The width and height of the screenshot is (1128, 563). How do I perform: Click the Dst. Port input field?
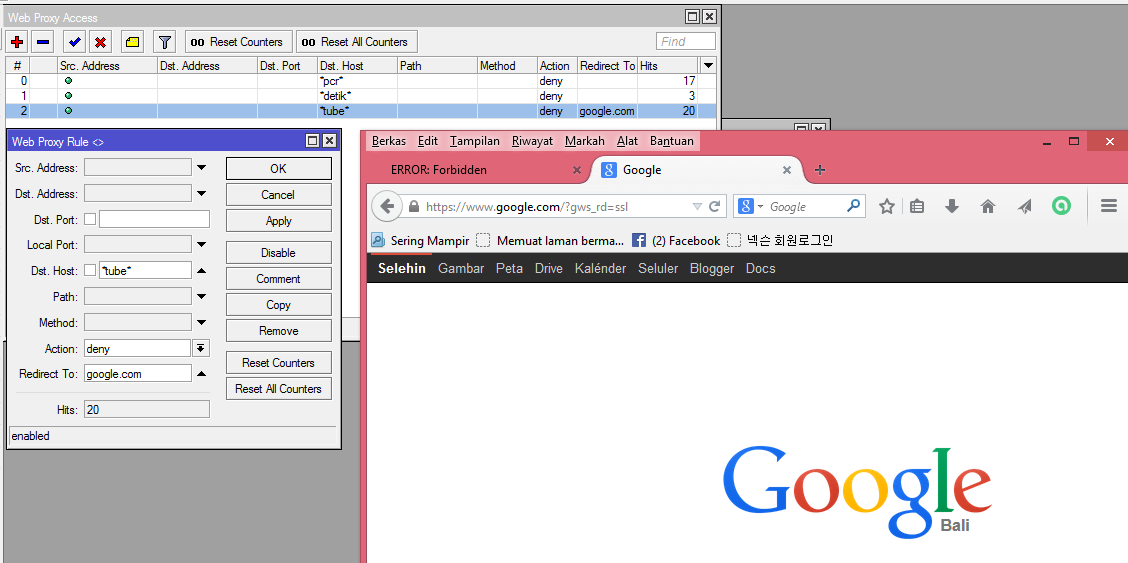tap(154, 219)
